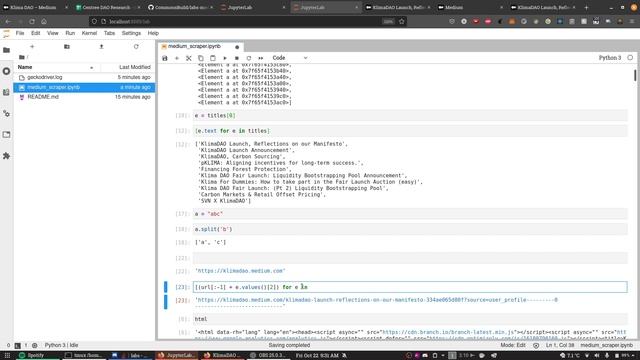Interrupt the kernel with the stop icon
640x360 pixels.
click(237, 58)
